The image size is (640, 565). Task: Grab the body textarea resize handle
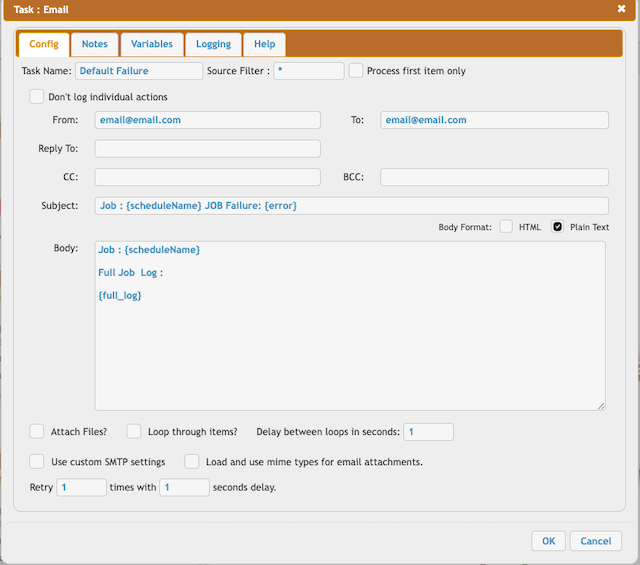[601, 406]
